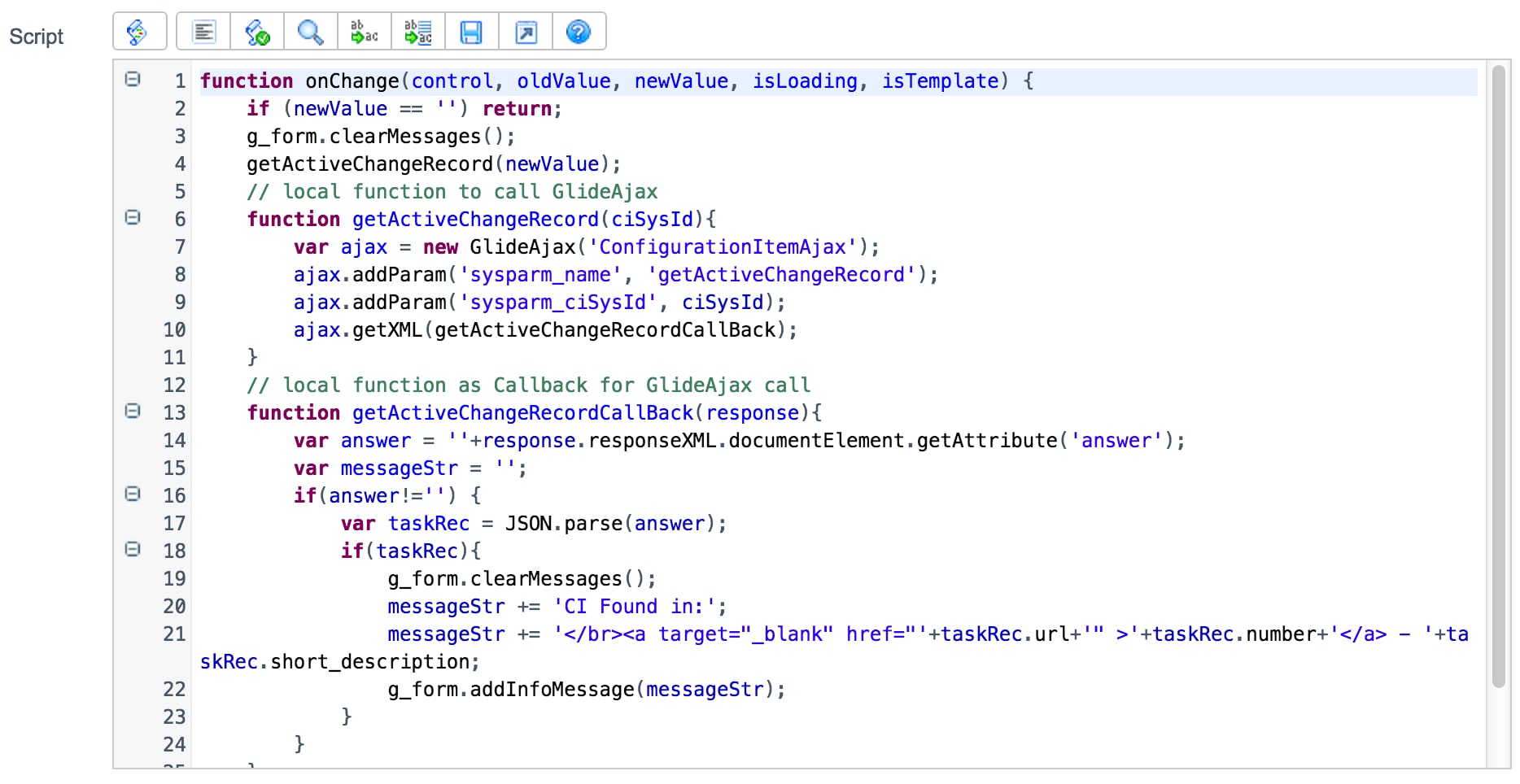Viewport: 1520px width, 784px height.
Task: Open editor help question mark icon
Action: 579,32
